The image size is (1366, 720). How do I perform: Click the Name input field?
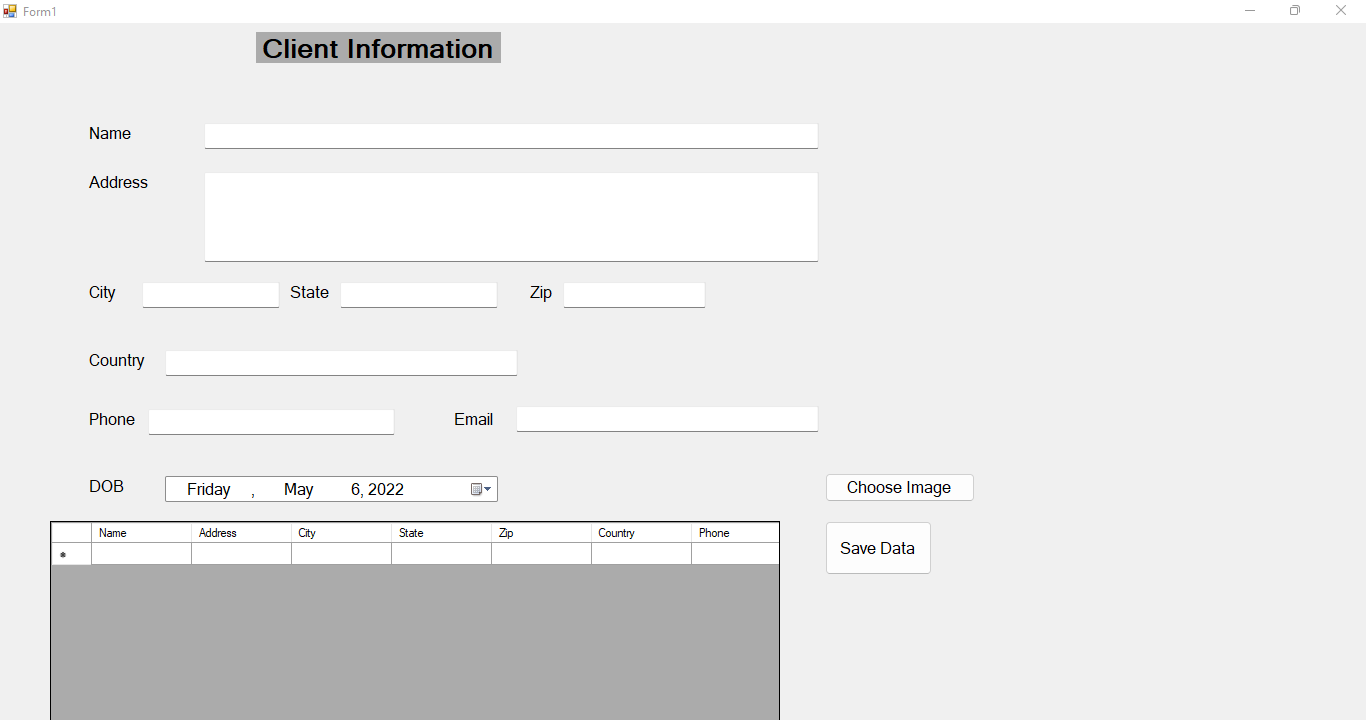[x=510, y=136]
